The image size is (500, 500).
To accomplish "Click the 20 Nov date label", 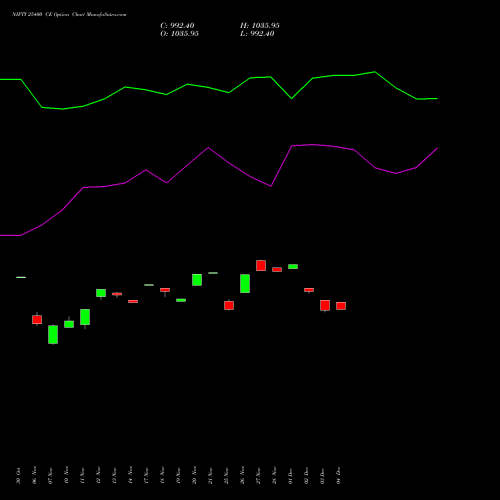I will point(194,476).
